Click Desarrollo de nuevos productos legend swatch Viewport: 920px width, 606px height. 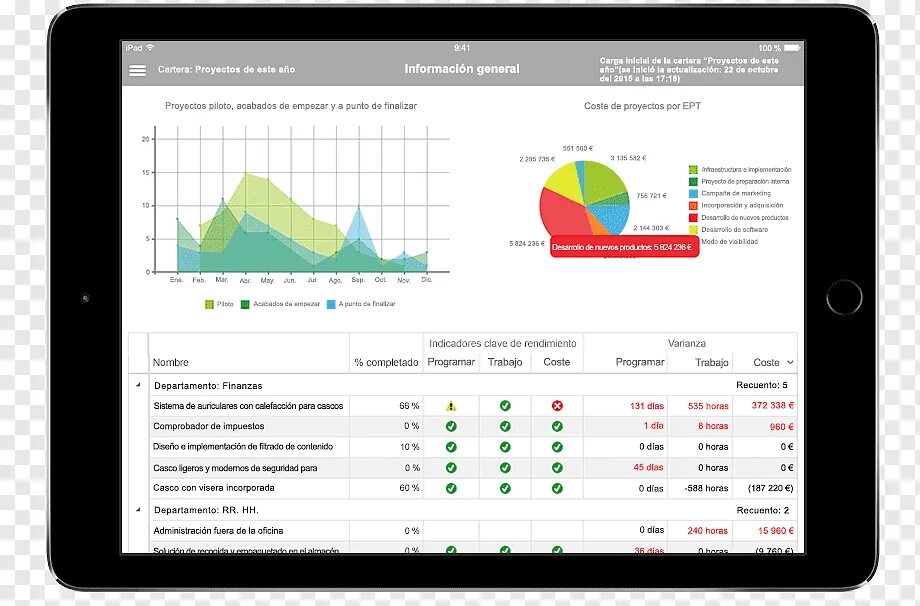coord(693,218)
